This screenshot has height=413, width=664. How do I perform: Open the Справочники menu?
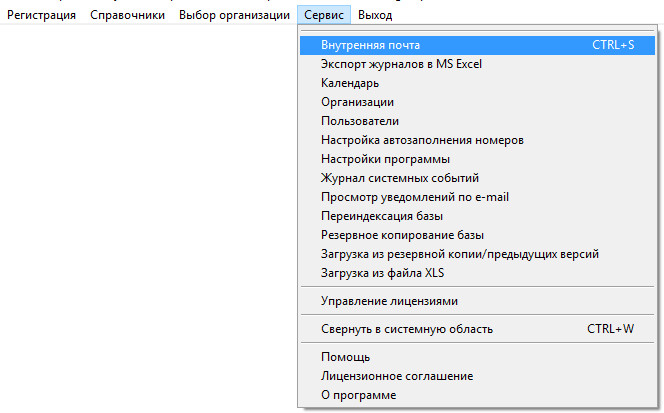127,16
